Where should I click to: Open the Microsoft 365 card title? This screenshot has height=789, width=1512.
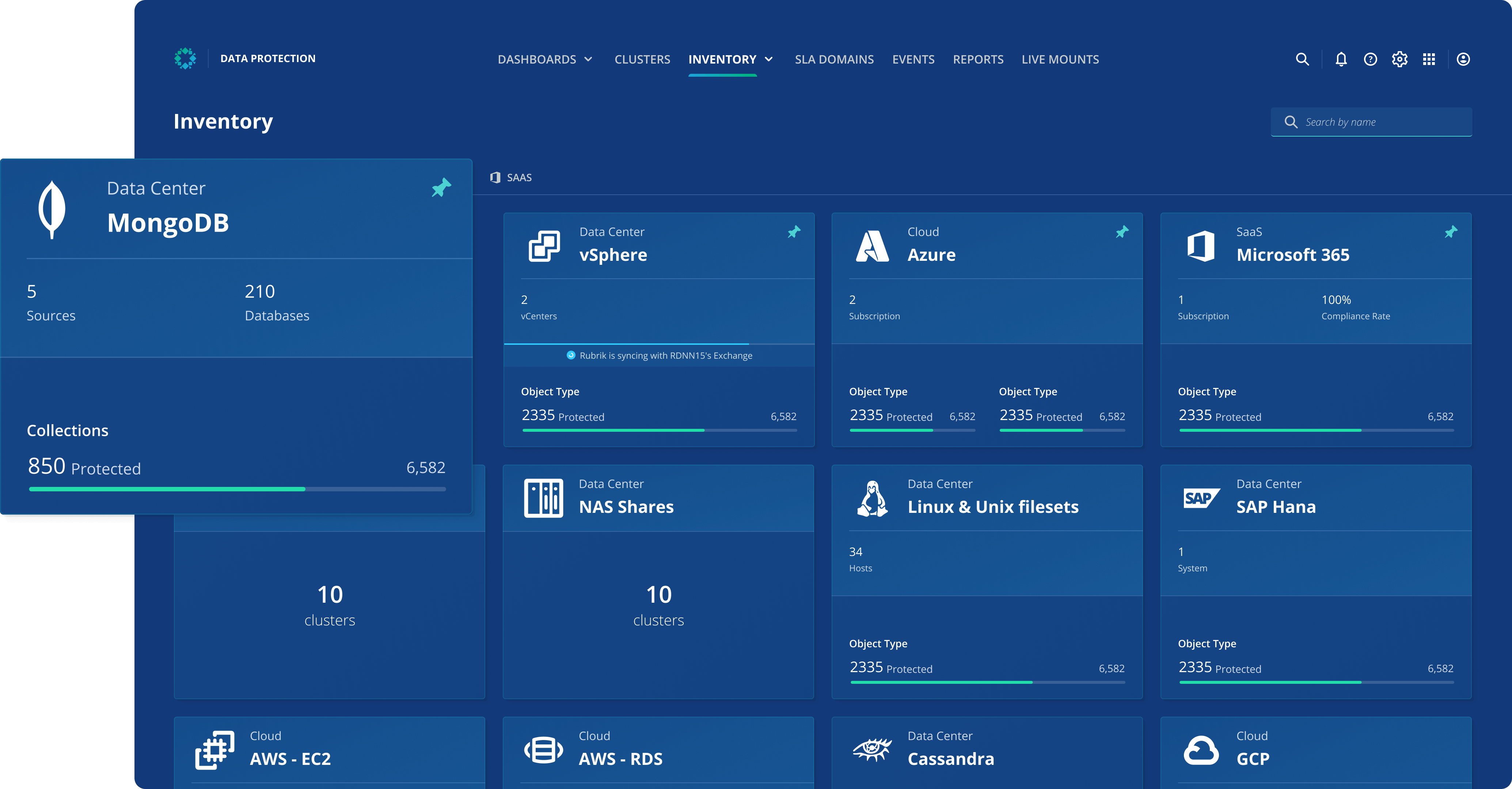click(x=1292, y=255)
